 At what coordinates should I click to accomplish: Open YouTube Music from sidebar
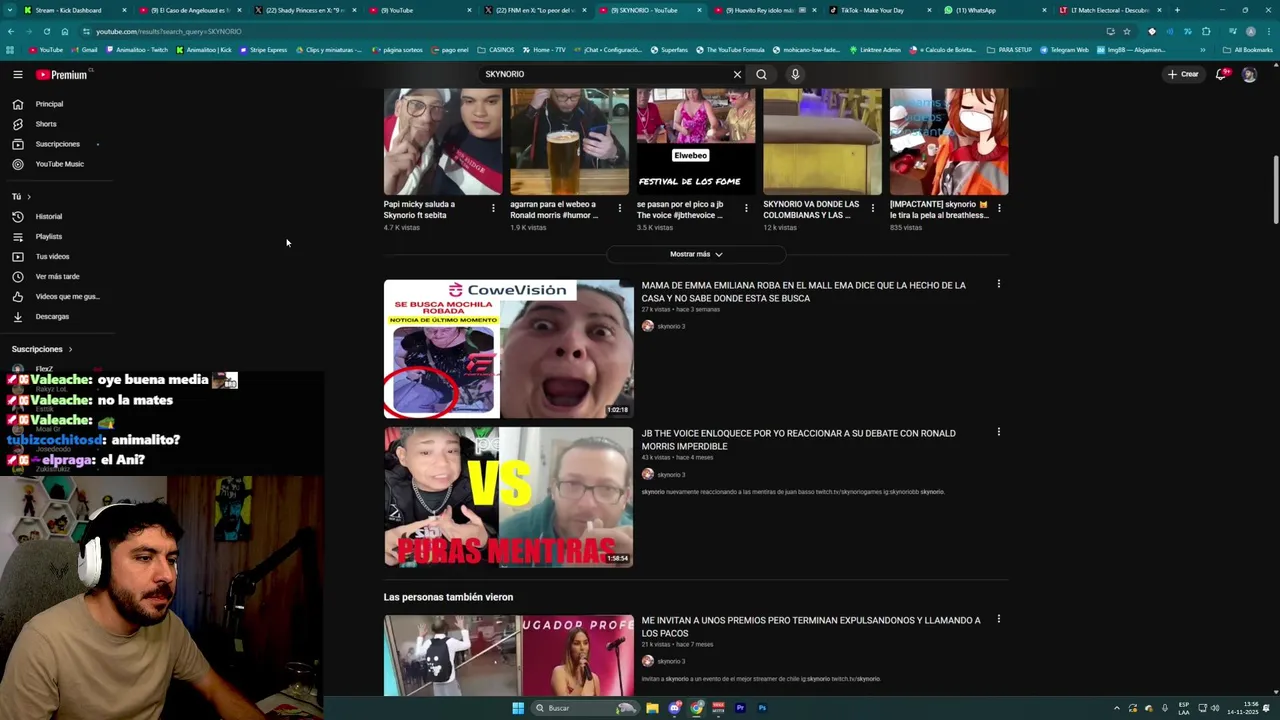(60, 164)
